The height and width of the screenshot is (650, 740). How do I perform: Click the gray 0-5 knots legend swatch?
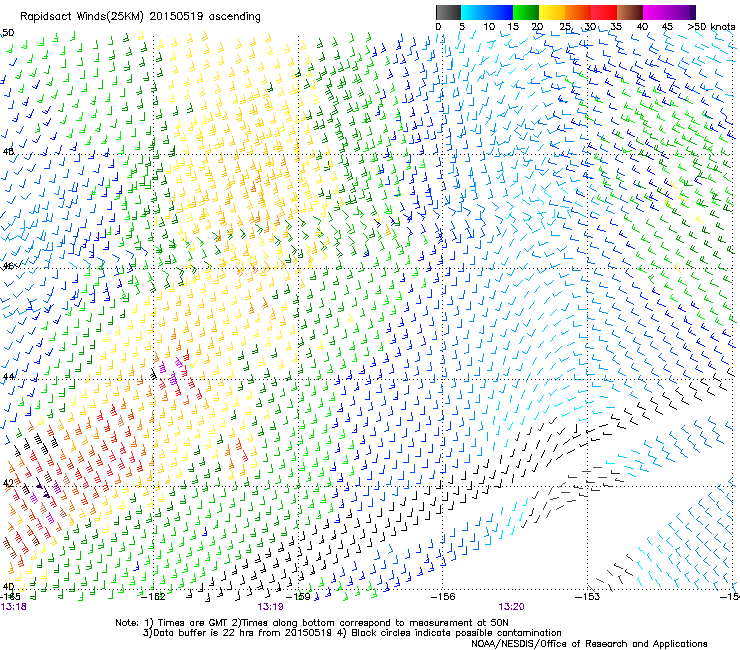coord(448,12)
